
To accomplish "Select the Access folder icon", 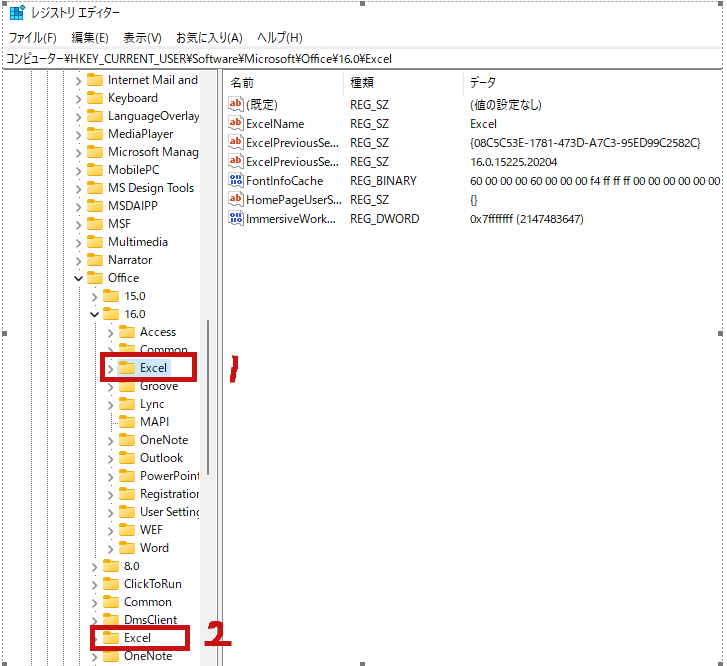I will pyautogui.click(x=127, y=332).
